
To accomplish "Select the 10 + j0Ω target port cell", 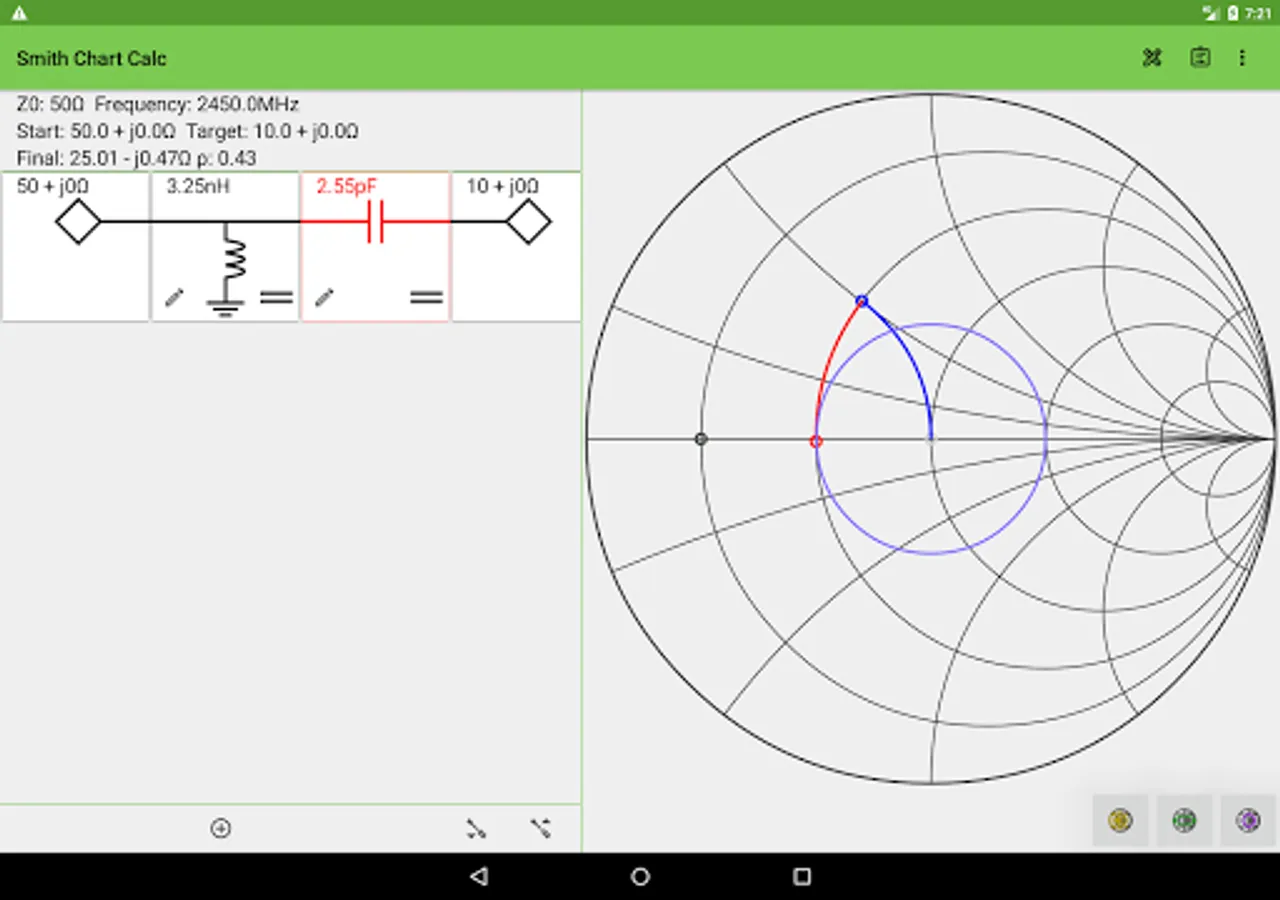I will point(516,247).
